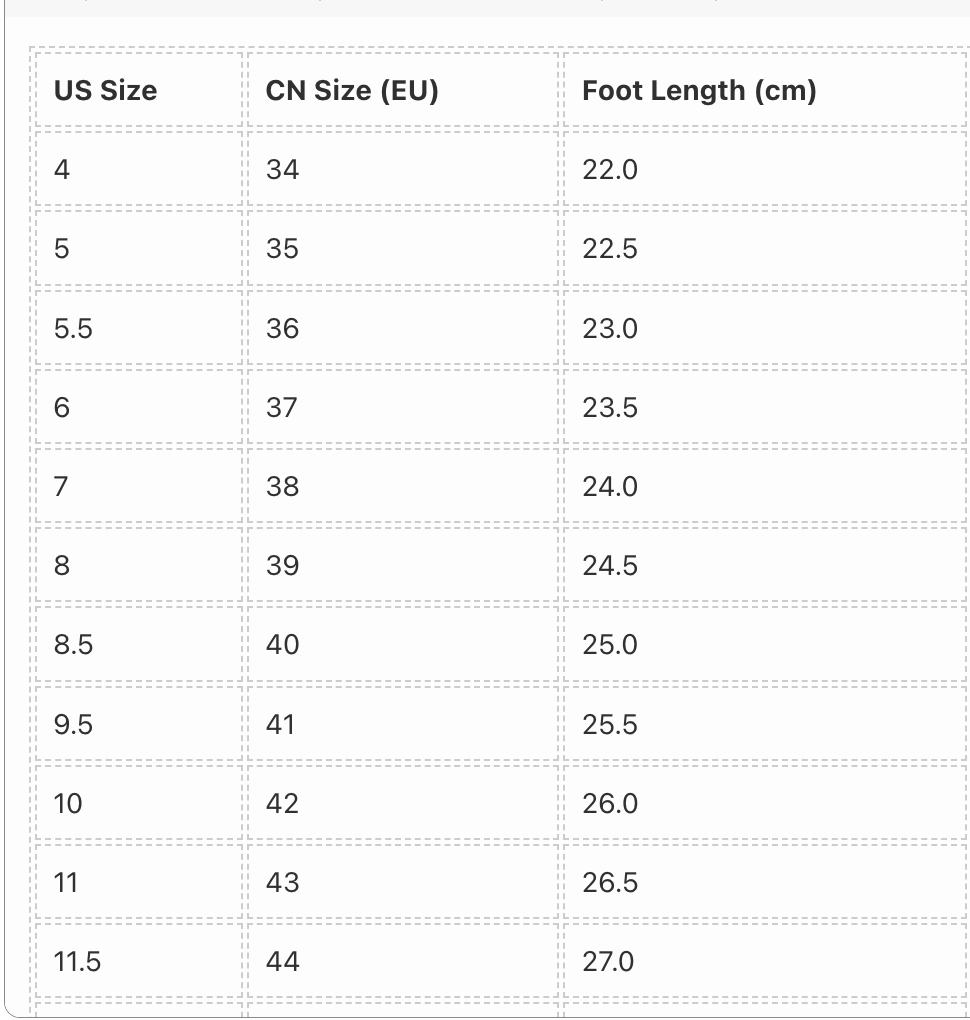Click the US Size column header
The width and height of the screenshot is (970, 1020).
(x=139, y=90)
